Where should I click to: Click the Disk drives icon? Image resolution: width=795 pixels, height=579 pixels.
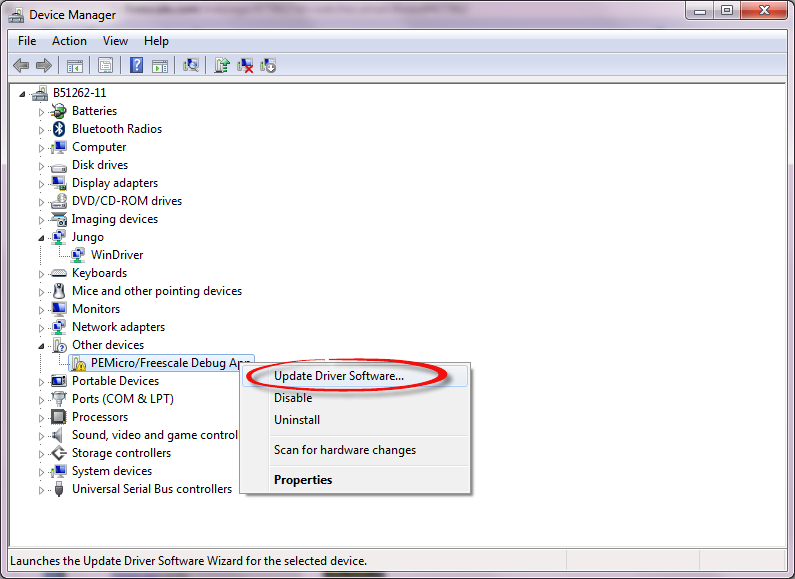tap(59, 166)
